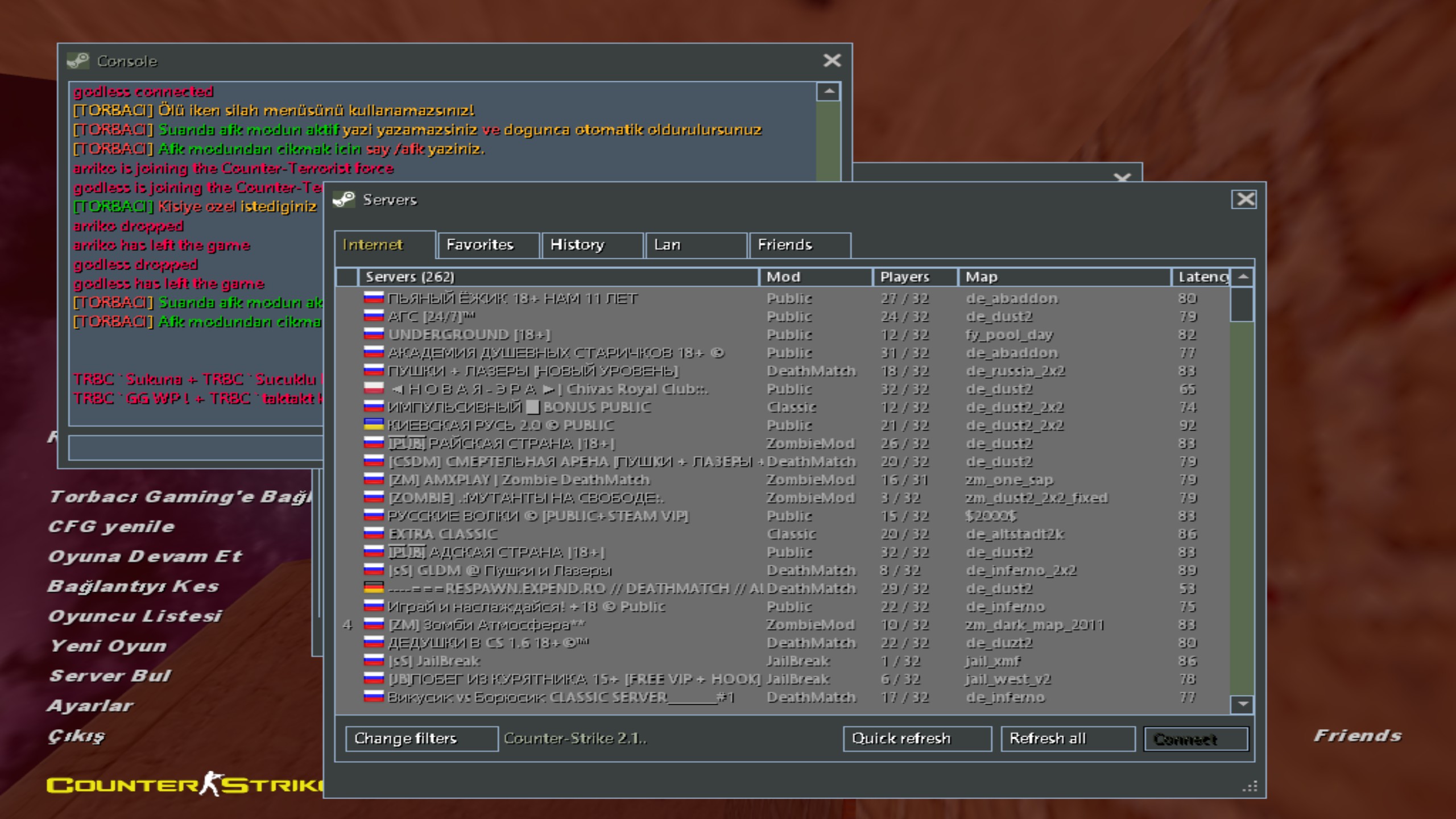1456x819 pixels.
Task: Sort the list by Latency column
Action: [1201, 277]
